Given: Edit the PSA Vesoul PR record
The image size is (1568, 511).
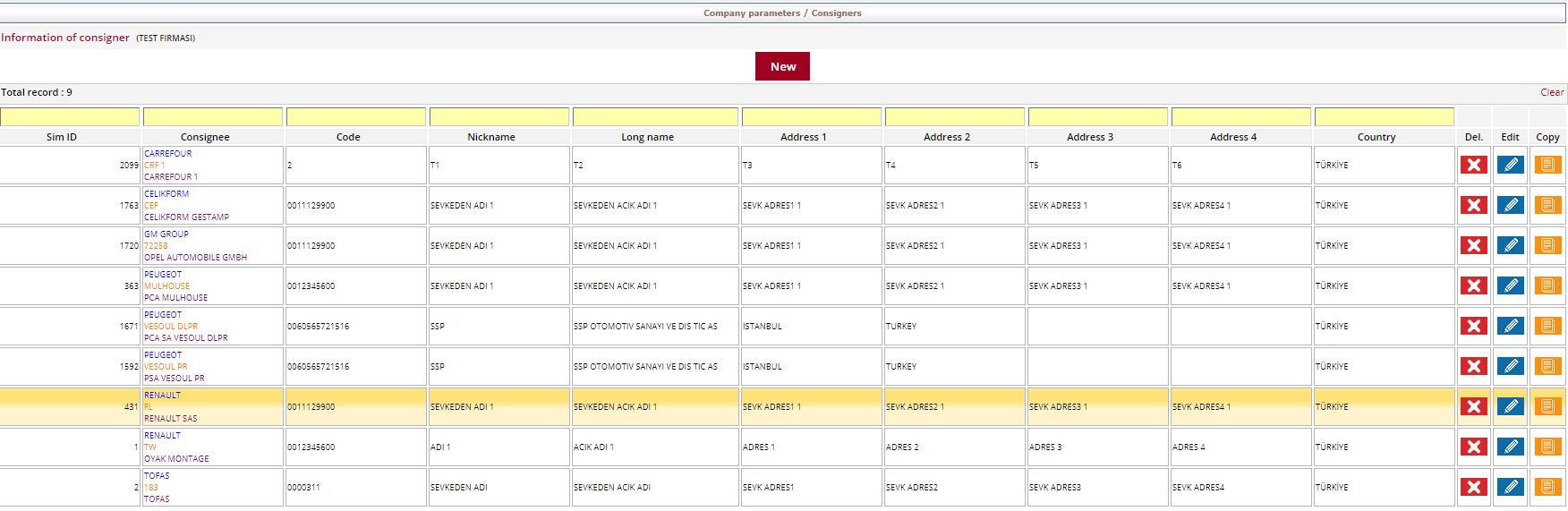Looking at the screenshot, I should 1510,366.
